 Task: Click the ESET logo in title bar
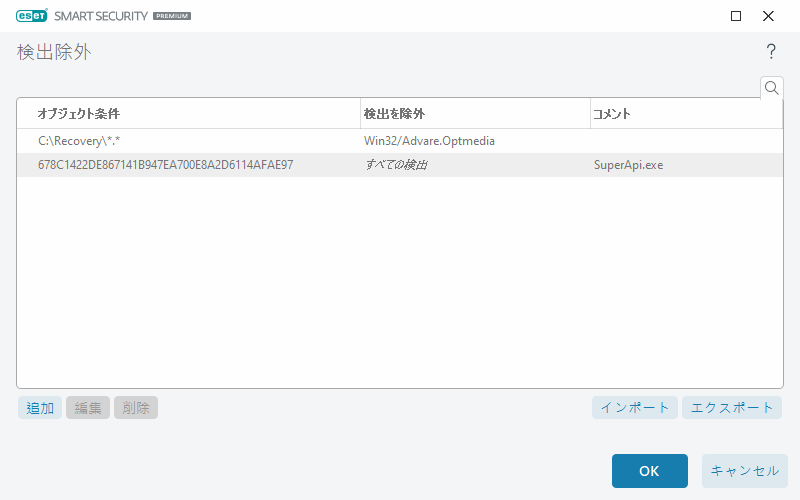coord(32,16)
